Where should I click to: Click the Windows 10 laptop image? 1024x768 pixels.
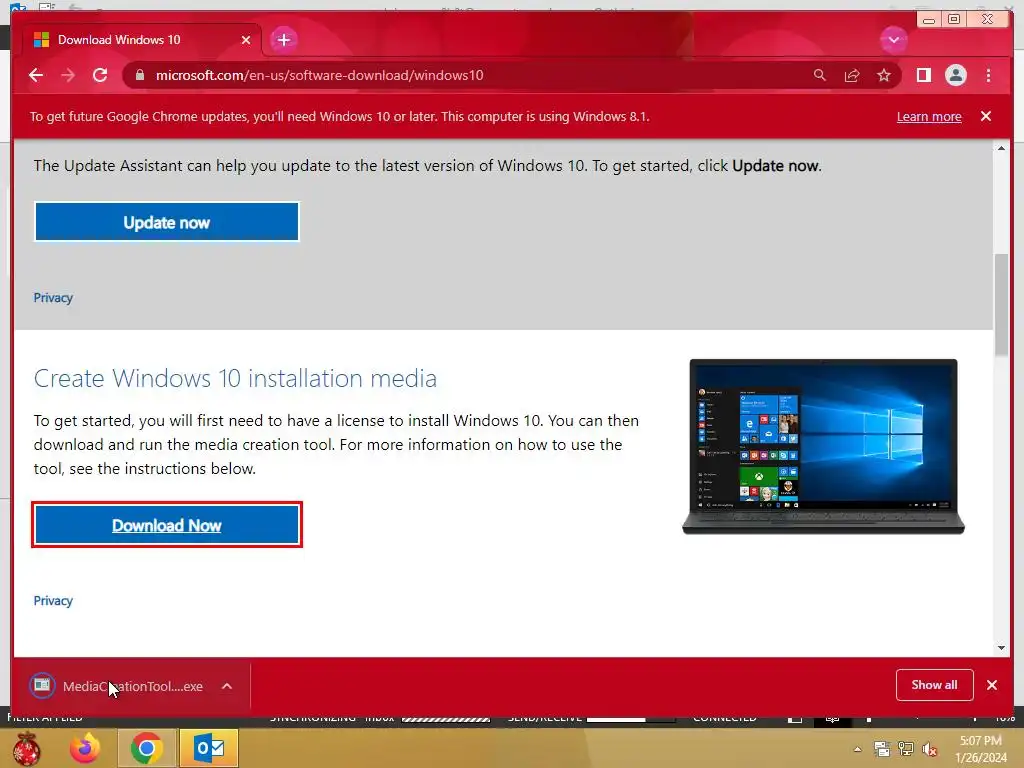pos(823,447)
